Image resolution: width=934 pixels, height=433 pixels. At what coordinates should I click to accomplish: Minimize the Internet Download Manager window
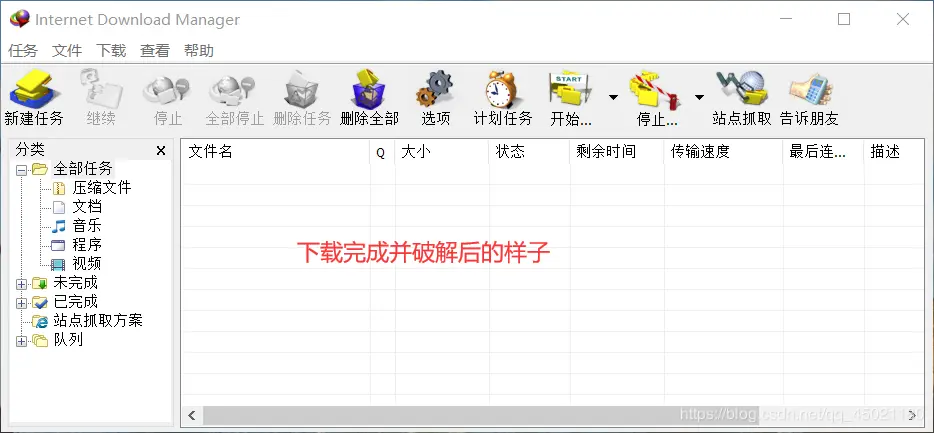(x=786, y=19)
